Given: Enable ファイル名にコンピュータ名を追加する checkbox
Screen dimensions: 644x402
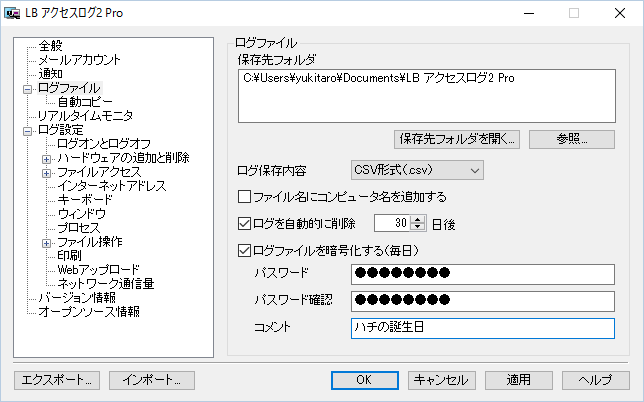Looking at the screenshot, I should (244, 197).
